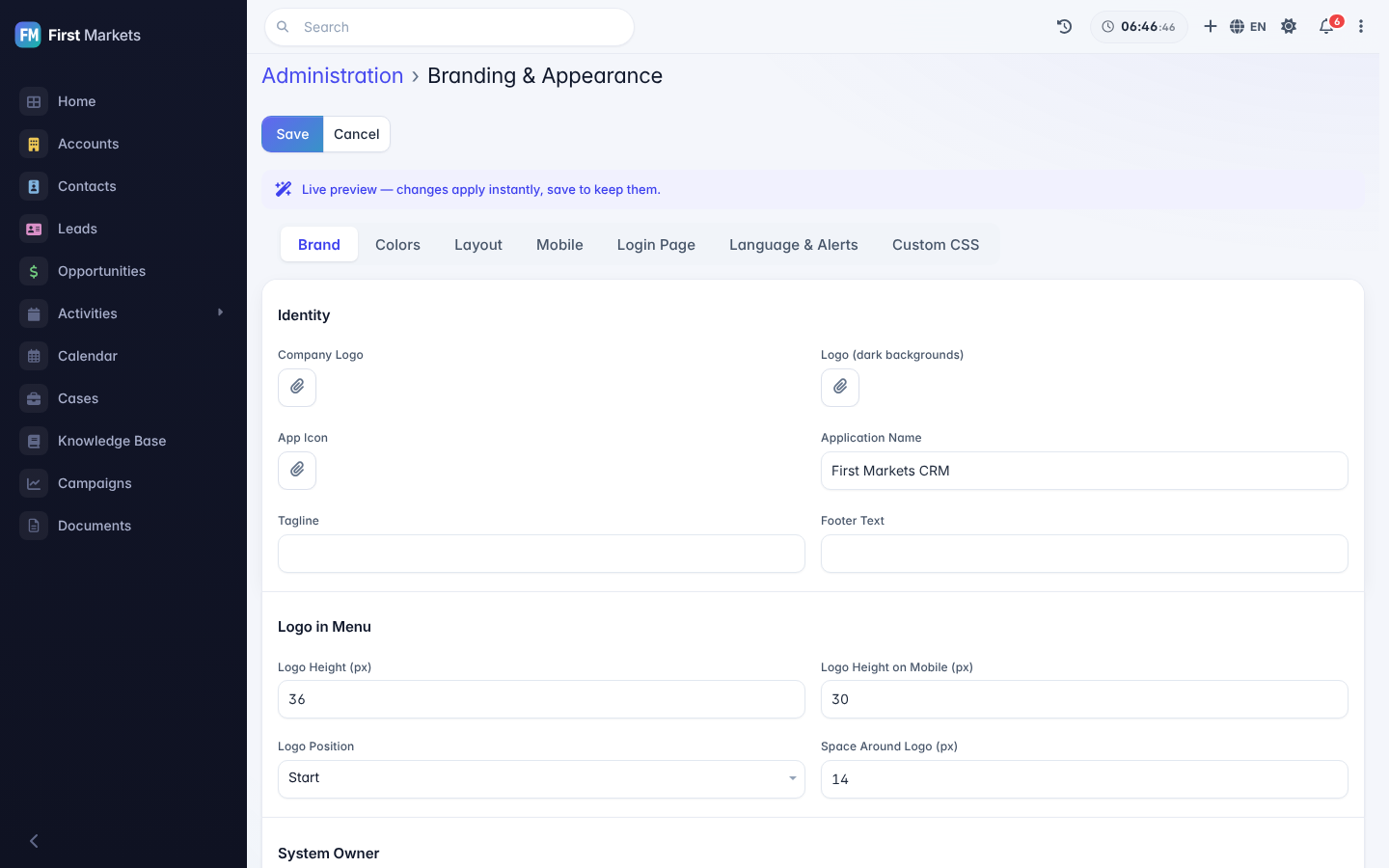The width and height of the screenshot is (1389, 868).
Task: Open the Calendar page
Action: click(x=123, y=356)
